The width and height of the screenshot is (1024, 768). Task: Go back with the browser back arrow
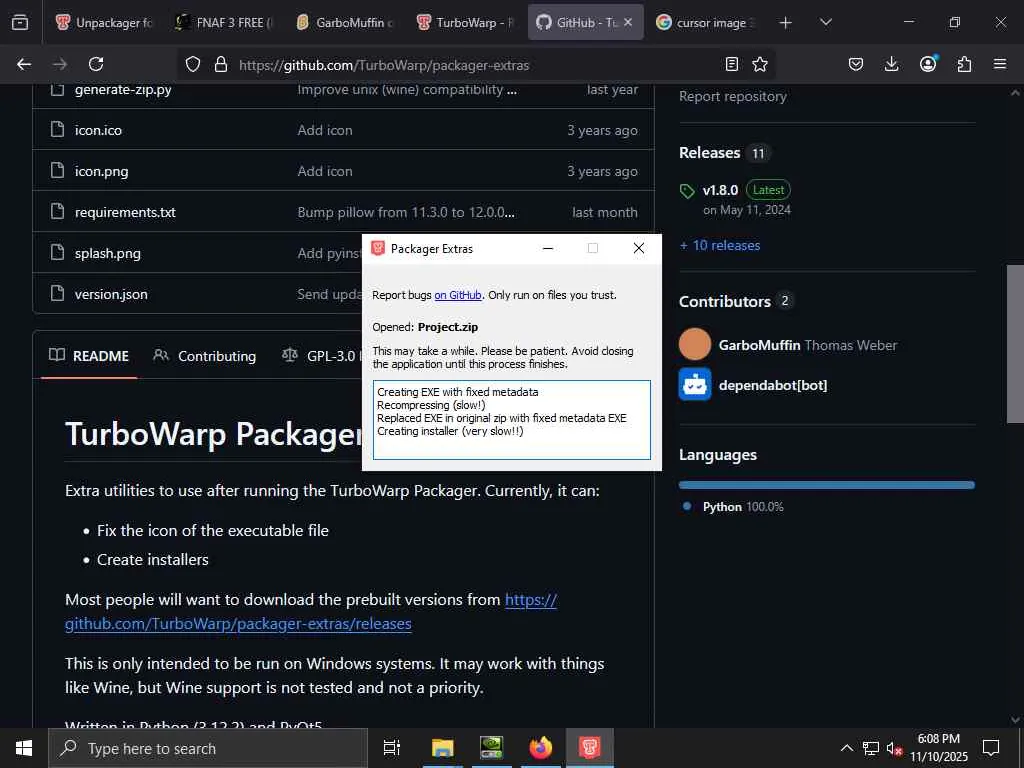point(24,64)
